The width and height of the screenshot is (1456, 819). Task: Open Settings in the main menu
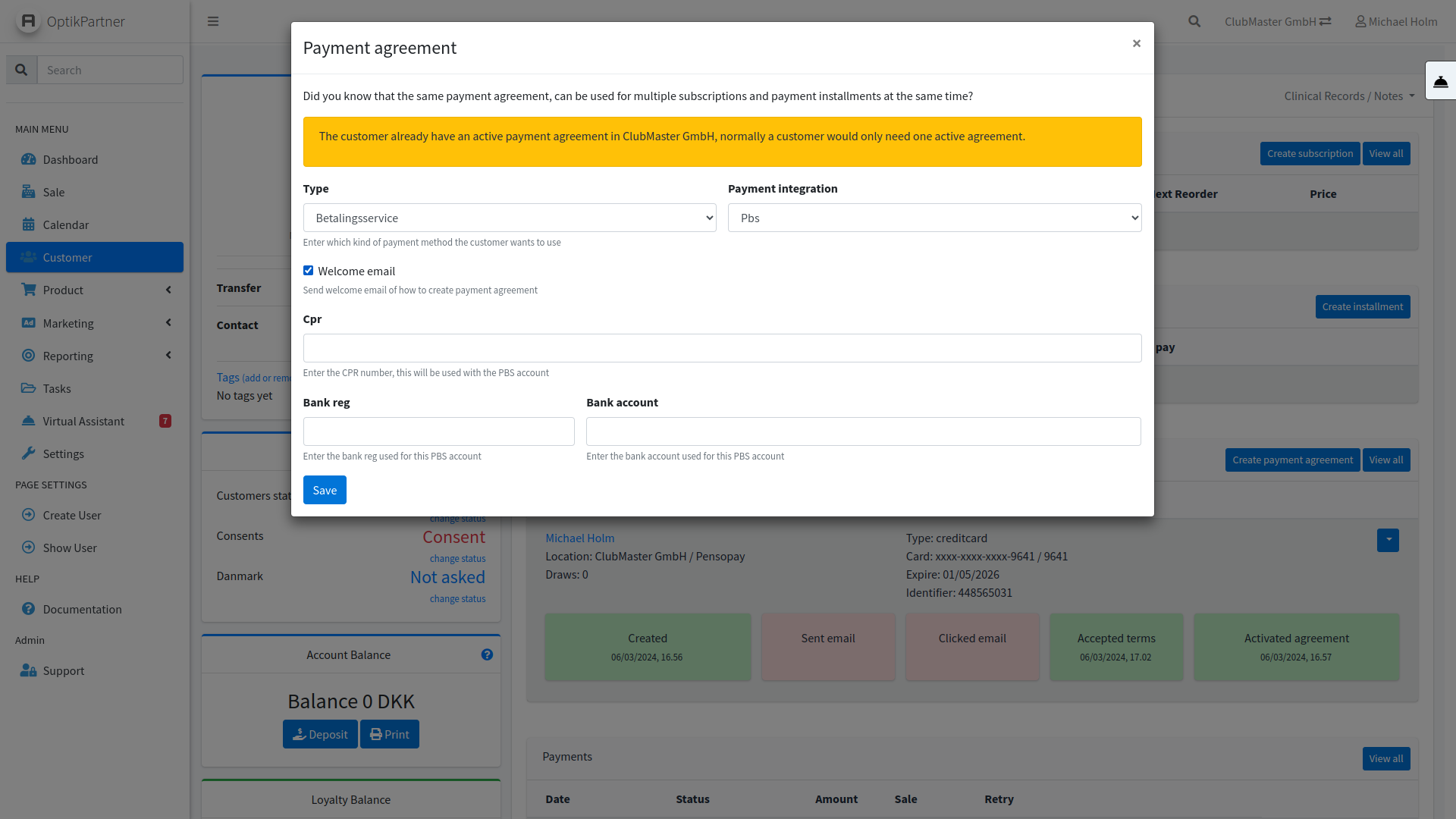click(64, 453)
